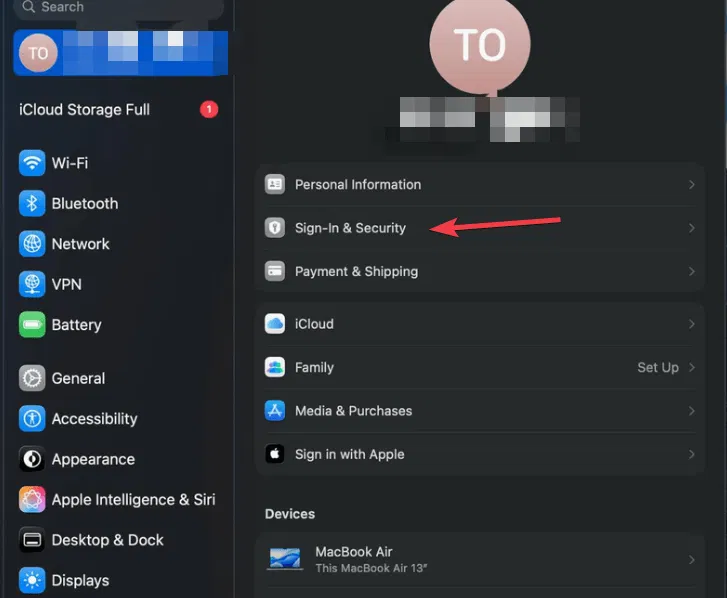Click the MacBook Air device thumbnail
Screen dimensions: 727x598
point(285,559)
